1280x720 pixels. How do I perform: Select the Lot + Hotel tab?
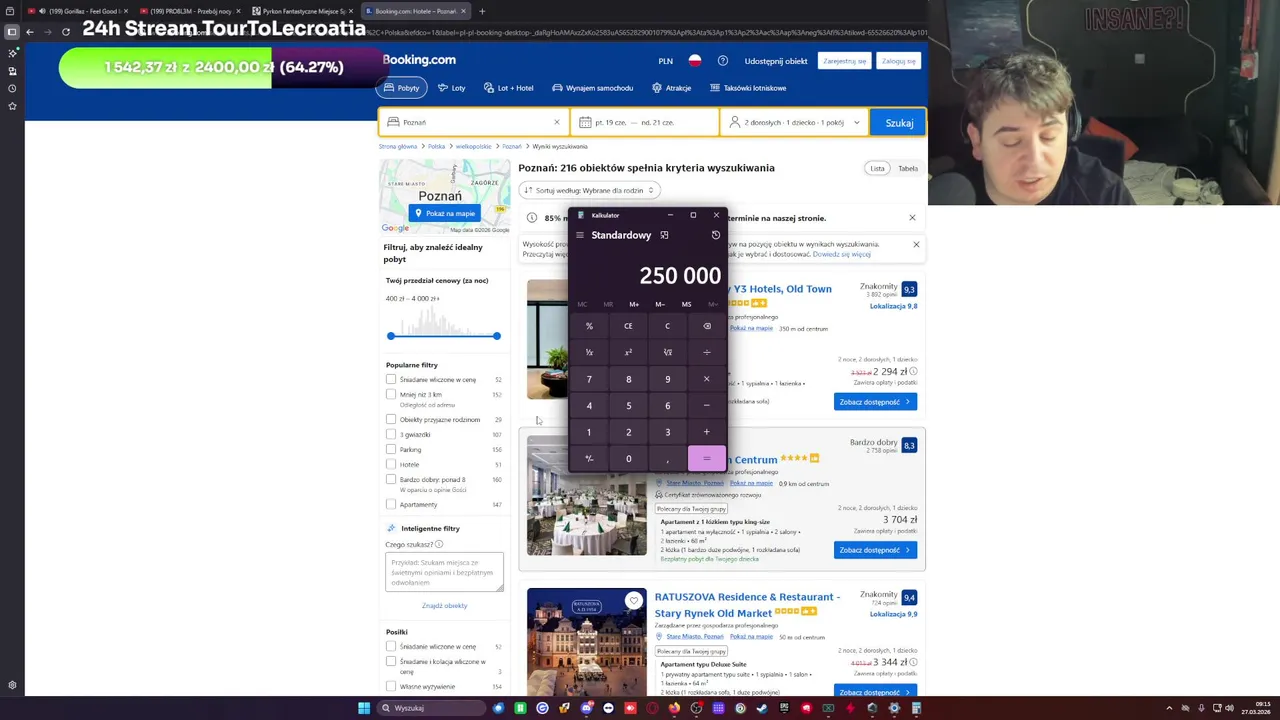tap(509, 88)
